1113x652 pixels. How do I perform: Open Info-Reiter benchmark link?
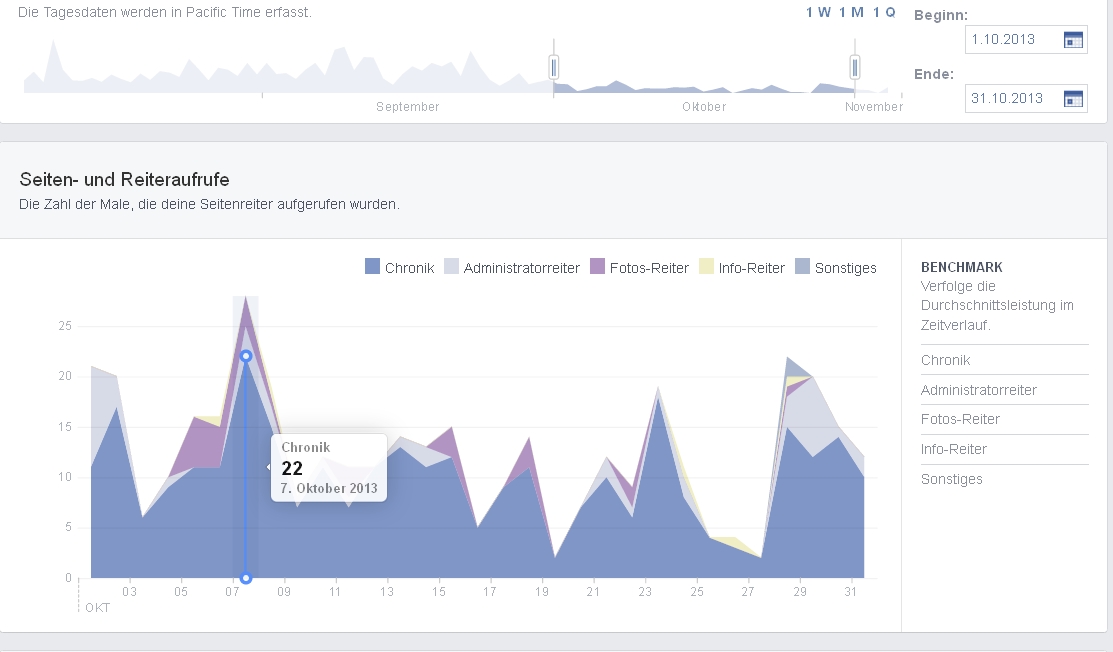[956, 449]
